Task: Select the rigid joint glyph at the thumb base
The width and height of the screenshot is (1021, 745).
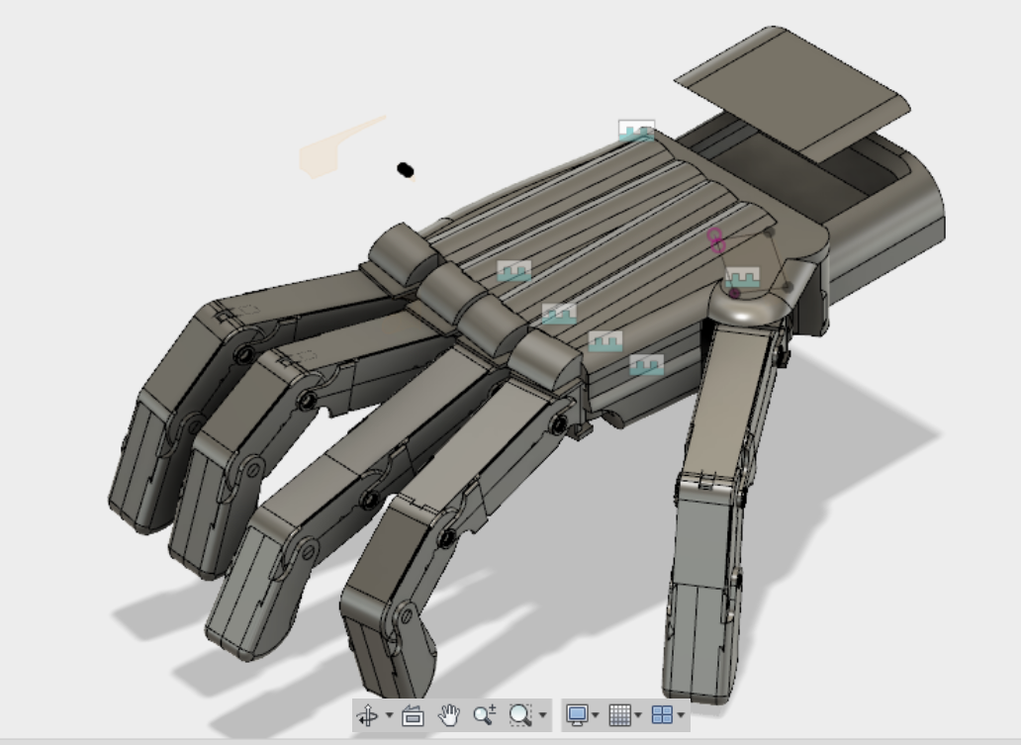Action: point(742,277)
